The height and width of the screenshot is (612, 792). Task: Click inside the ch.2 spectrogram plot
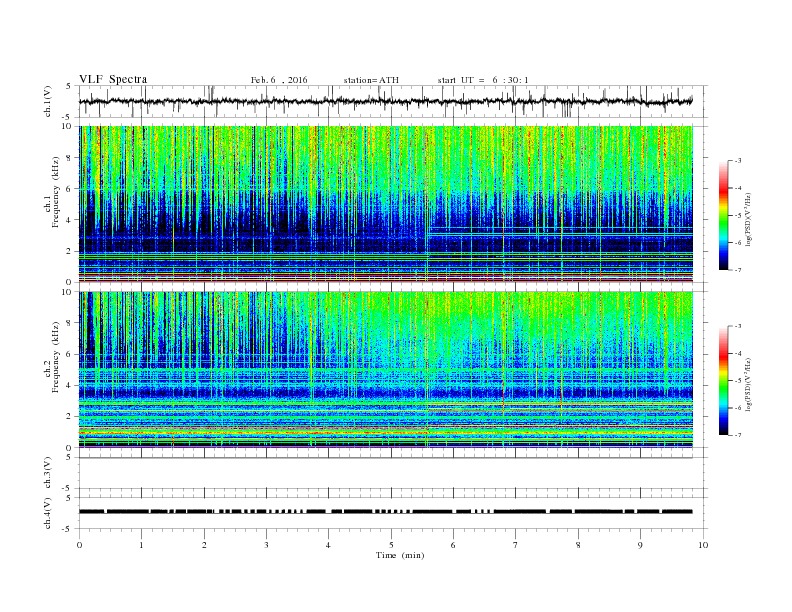pyautogui.click(x=385, y=369)
